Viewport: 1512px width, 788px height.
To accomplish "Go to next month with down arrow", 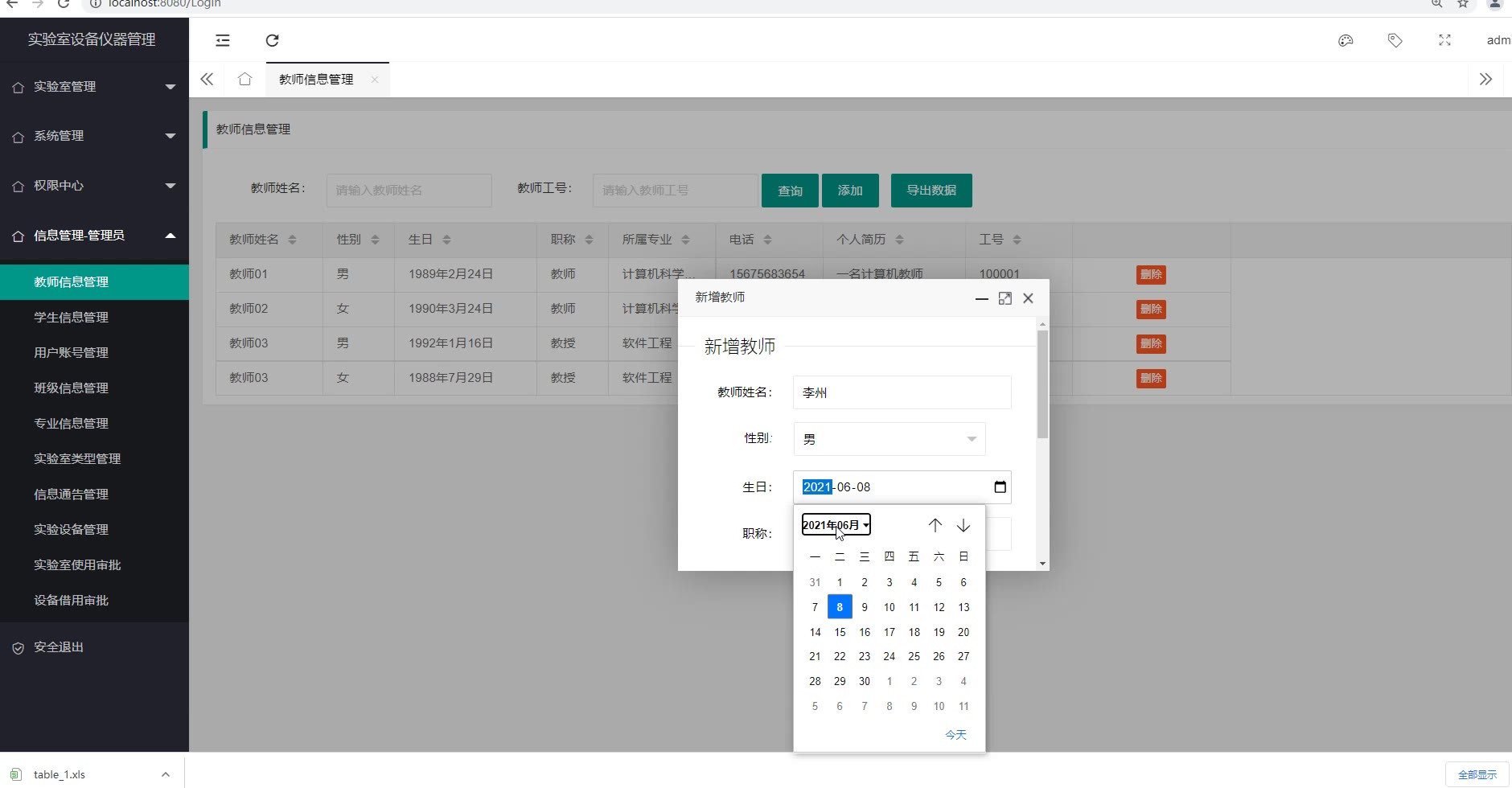I will (963, 525).
